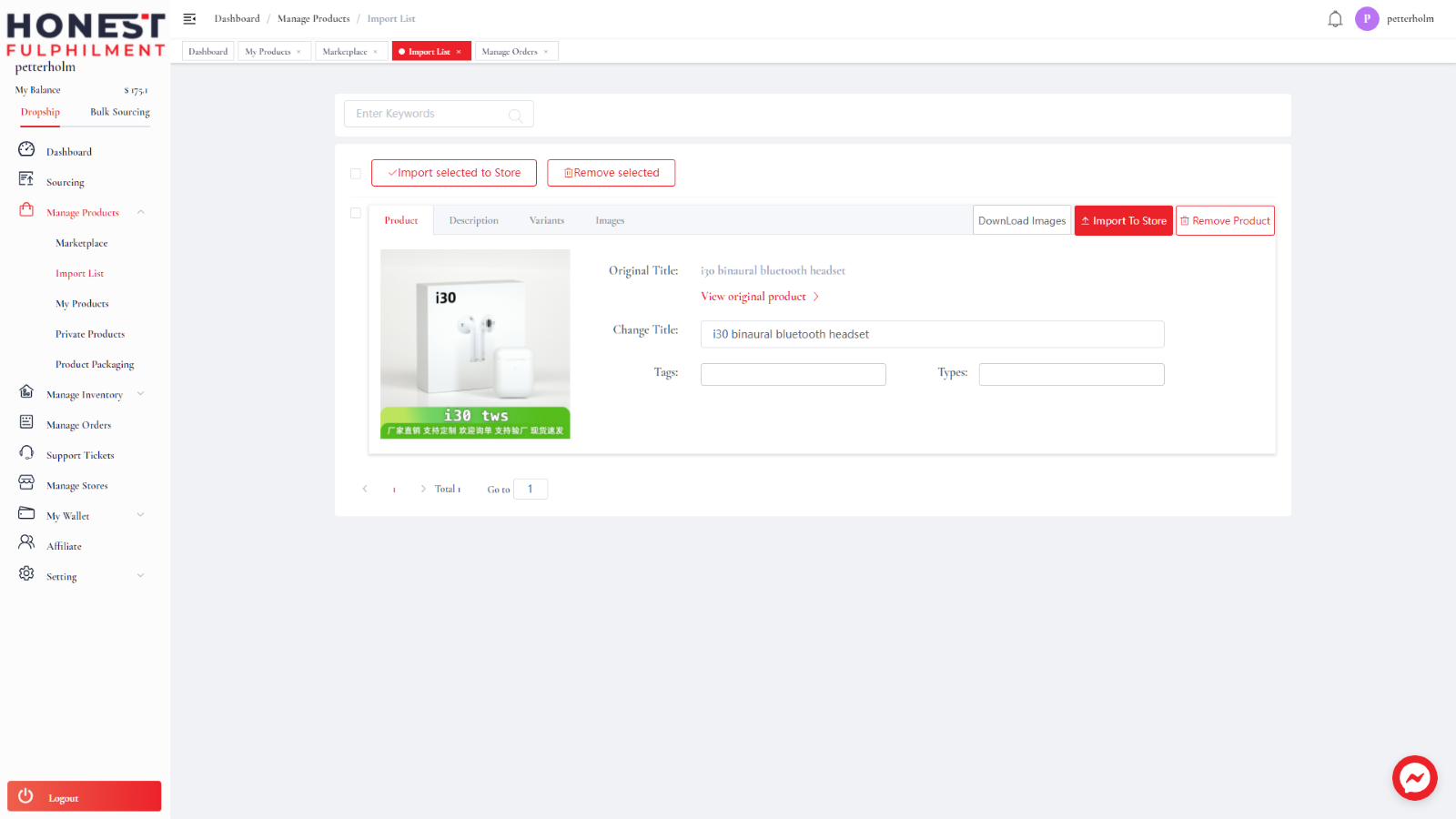This screenshot has height=819, width=1456.
Task: Click the Support Tickets headset icon
Action: [x=26, y=452]
